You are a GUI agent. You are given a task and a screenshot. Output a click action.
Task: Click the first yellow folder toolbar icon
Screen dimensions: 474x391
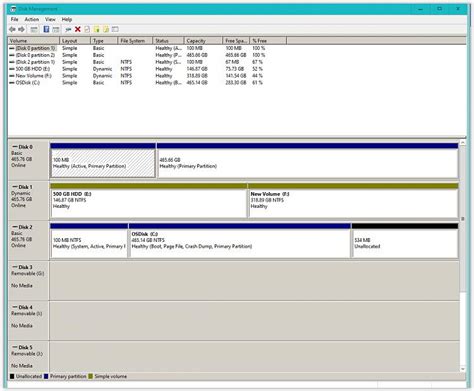point(97,29)
